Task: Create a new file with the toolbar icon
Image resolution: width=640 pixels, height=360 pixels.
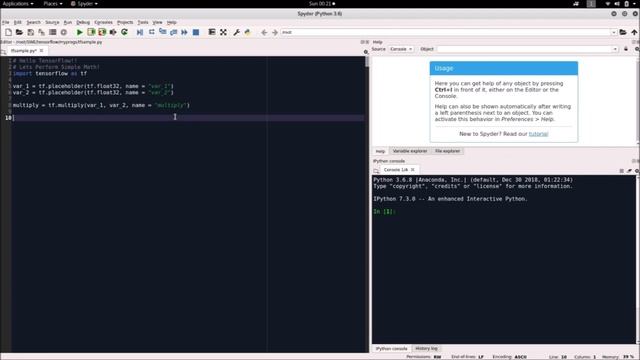Action: (8, 32)
